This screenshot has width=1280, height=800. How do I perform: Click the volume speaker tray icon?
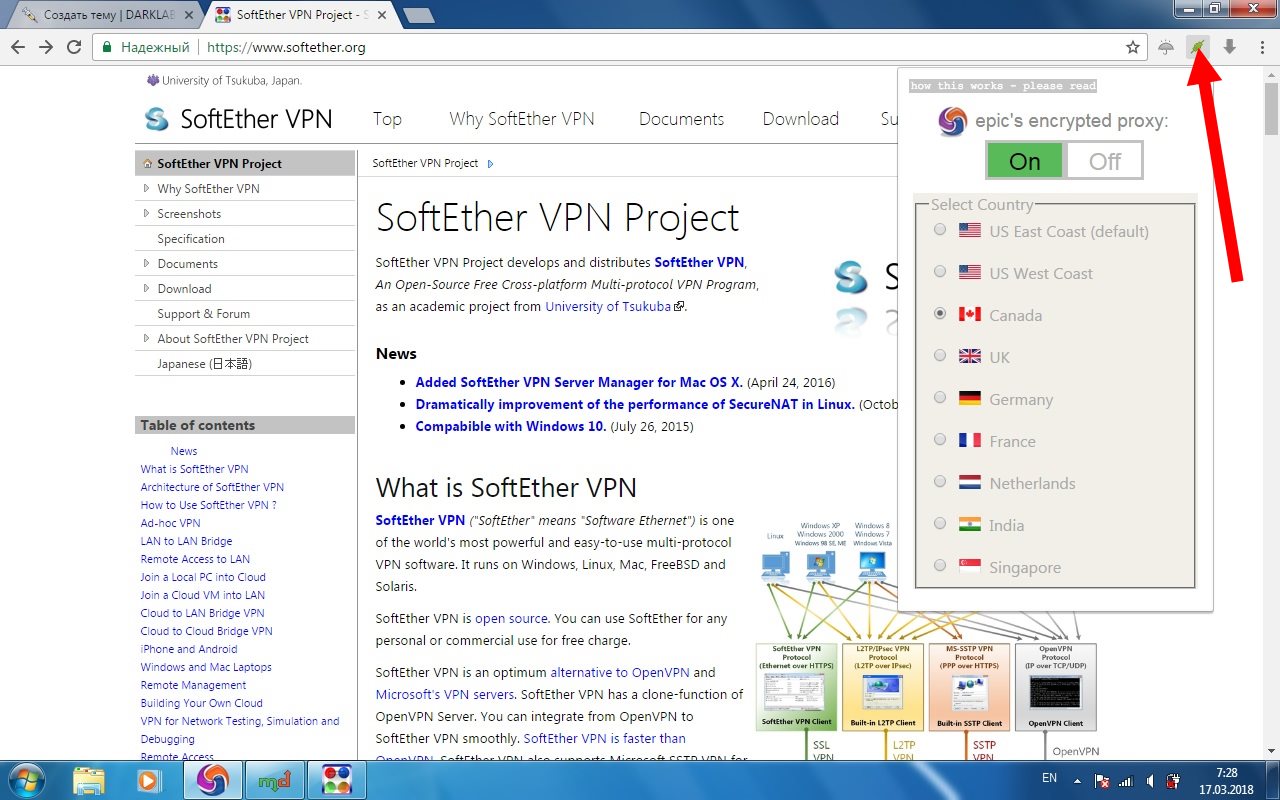click(1151, 780)
